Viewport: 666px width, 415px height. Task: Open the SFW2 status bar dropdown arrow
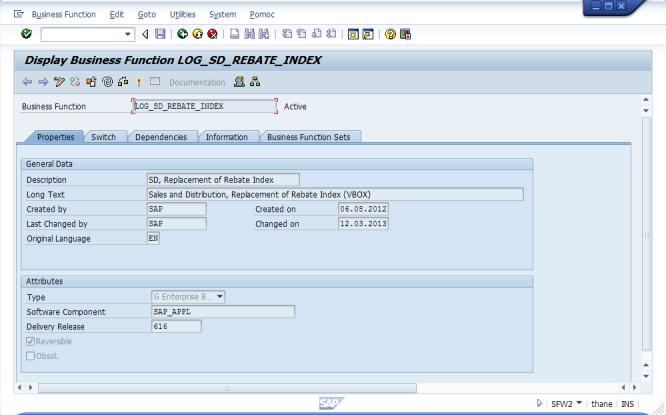tap(579, 403)
